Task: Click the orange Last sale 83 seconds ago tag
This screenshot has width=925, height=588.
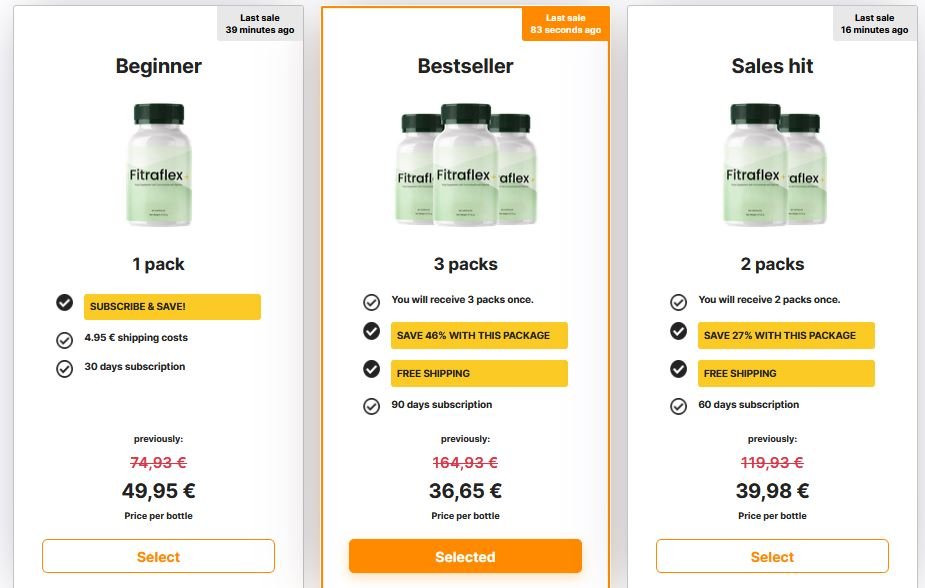Action: pos(565,24)
